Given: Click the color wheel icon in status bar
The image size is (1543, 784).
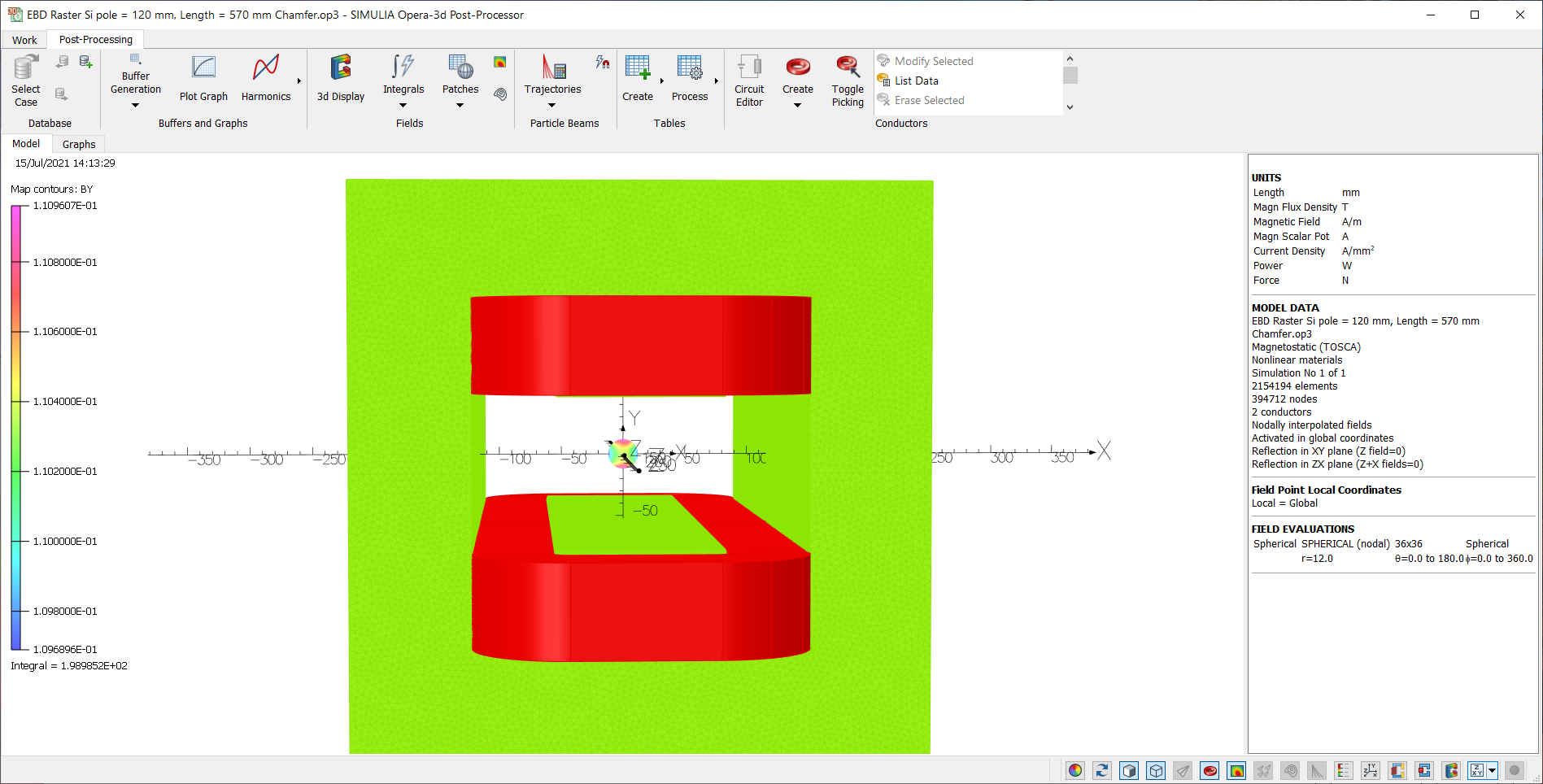Looking at the screenshot, I should 1075,770.
